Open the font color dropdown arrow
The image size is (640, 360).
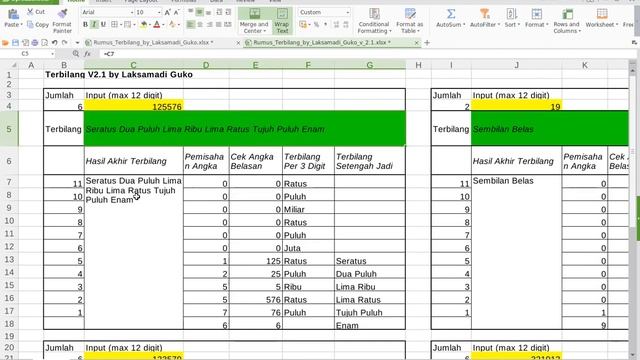point(163,25)
